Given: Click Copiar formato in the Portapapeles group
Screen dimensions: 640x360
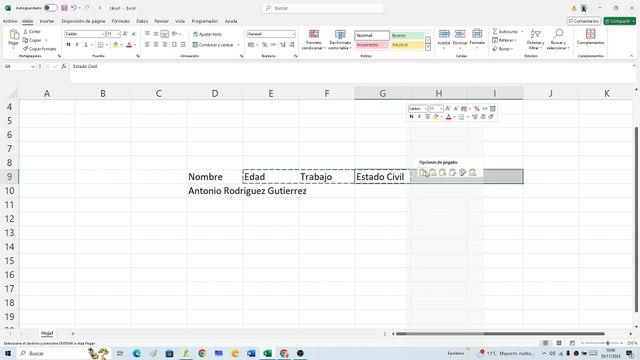Looking at the screenshot, I should click(x=40, y=49).
